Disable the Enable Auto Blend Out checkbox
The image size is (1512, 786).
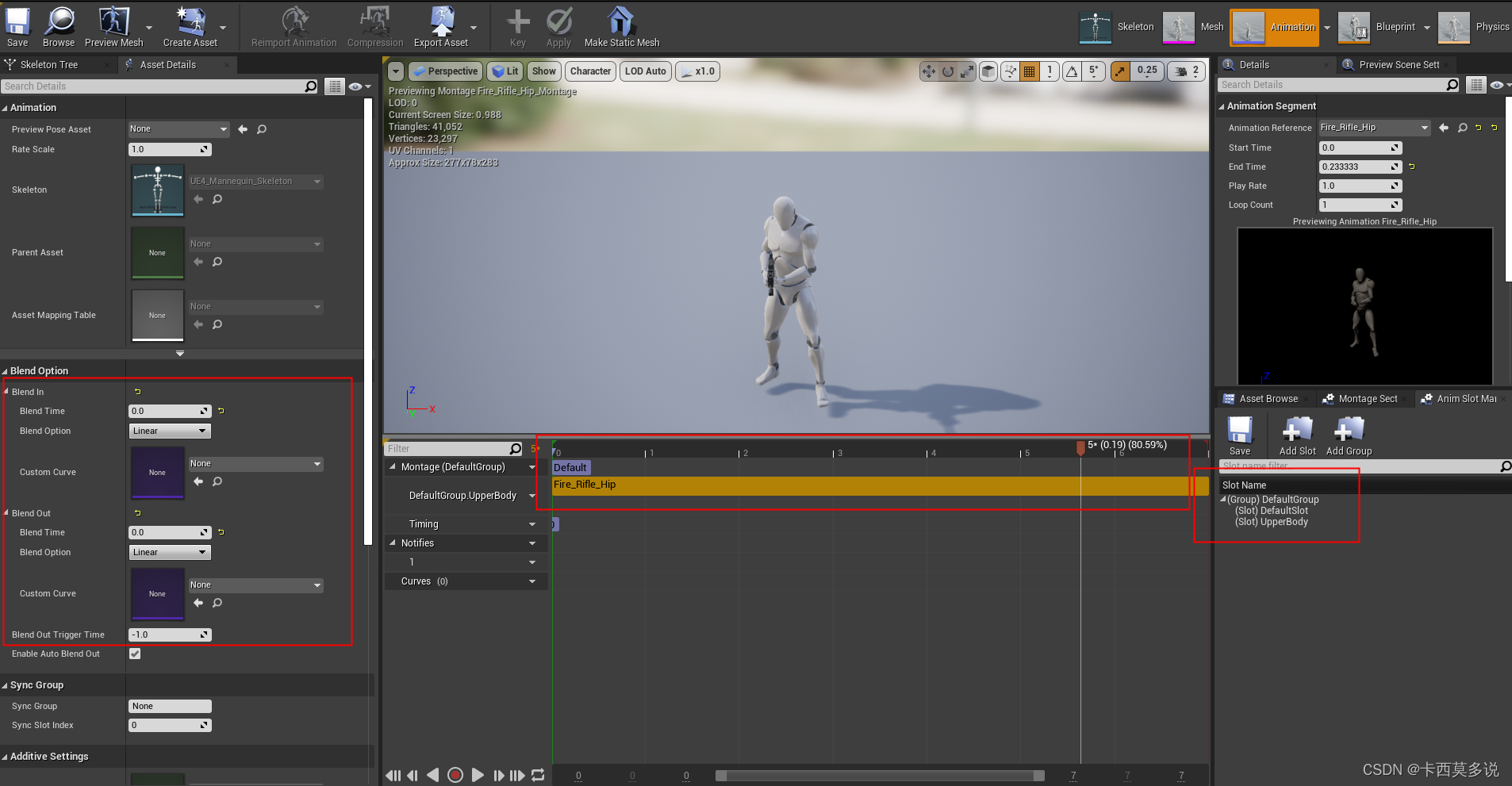pos(134,654)
